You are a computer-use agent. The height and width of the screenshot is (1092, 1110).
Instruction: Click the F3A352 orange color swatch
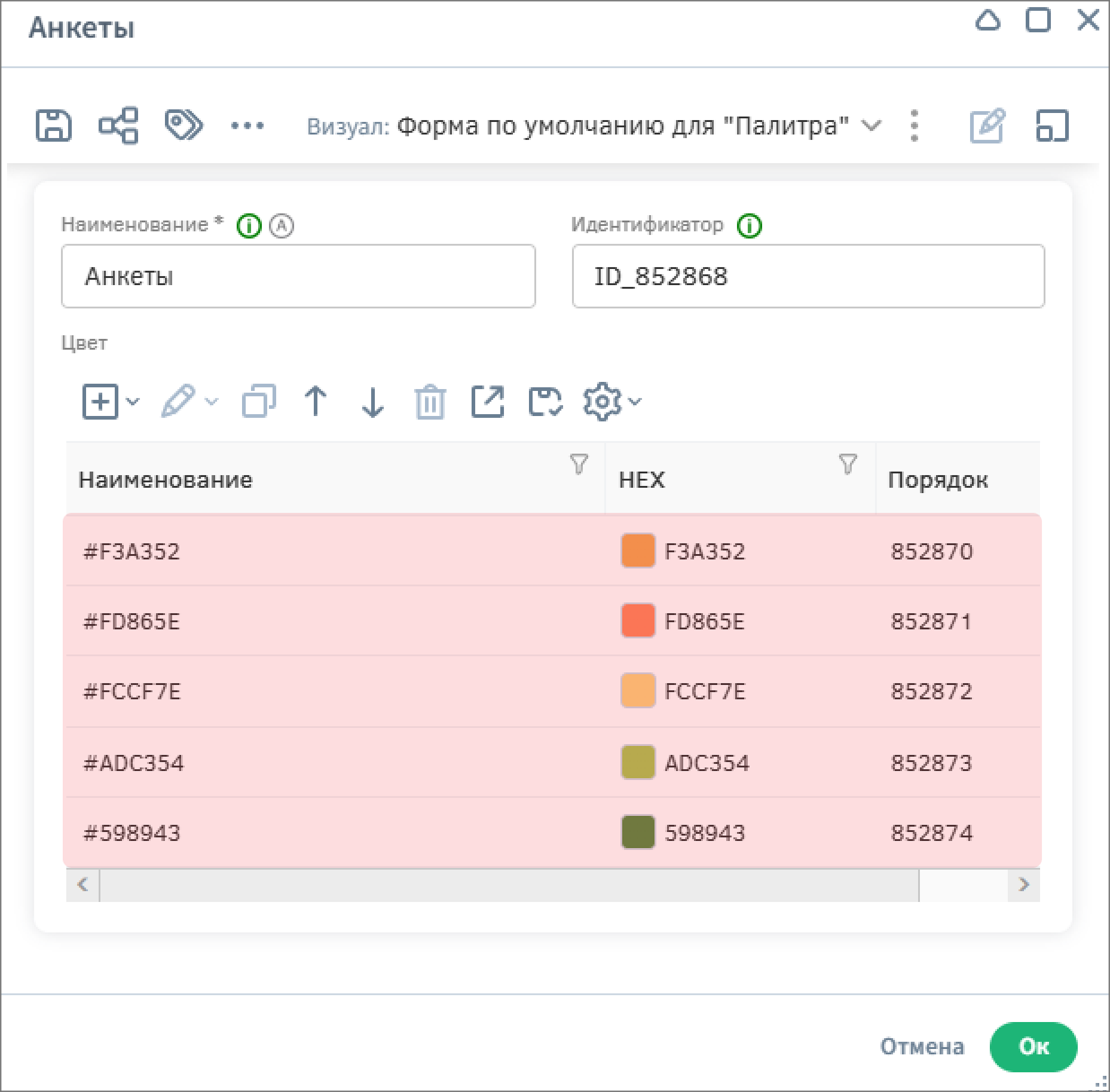[x=637, y=551]
